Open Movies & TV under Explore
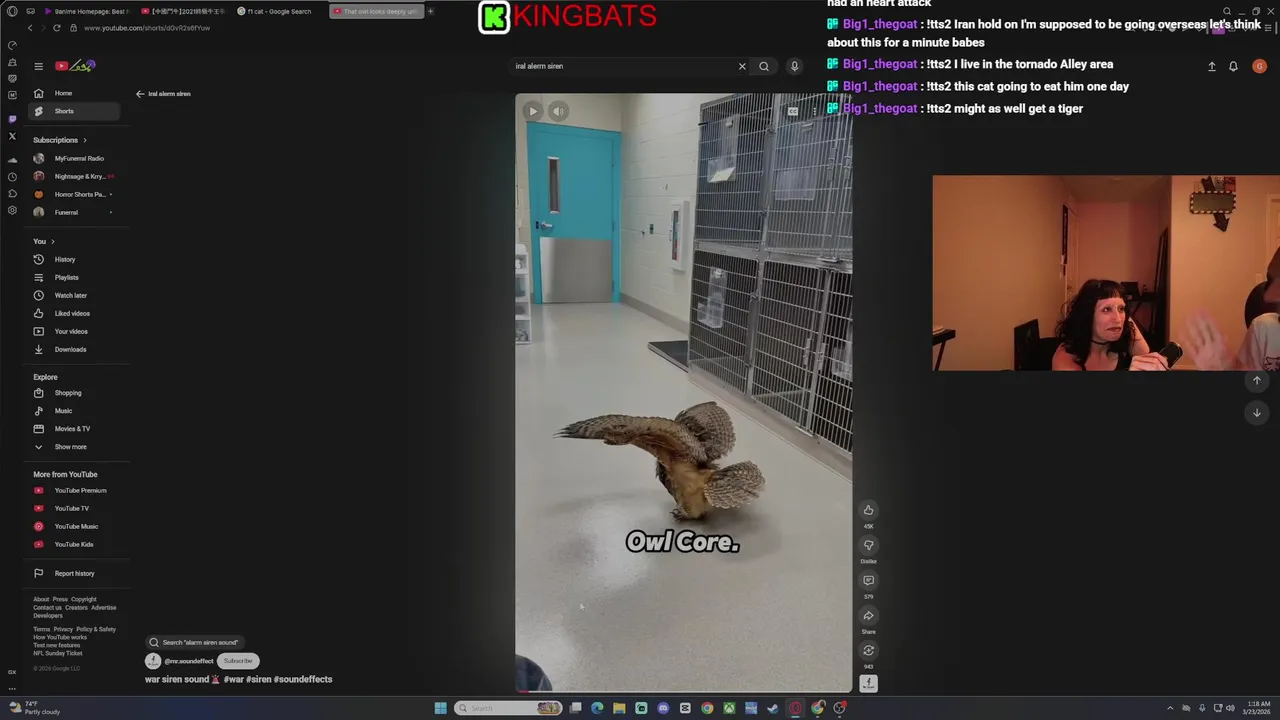Viewport: 1280px width, 720px height. pyautogui.click(x=72, y=429)
